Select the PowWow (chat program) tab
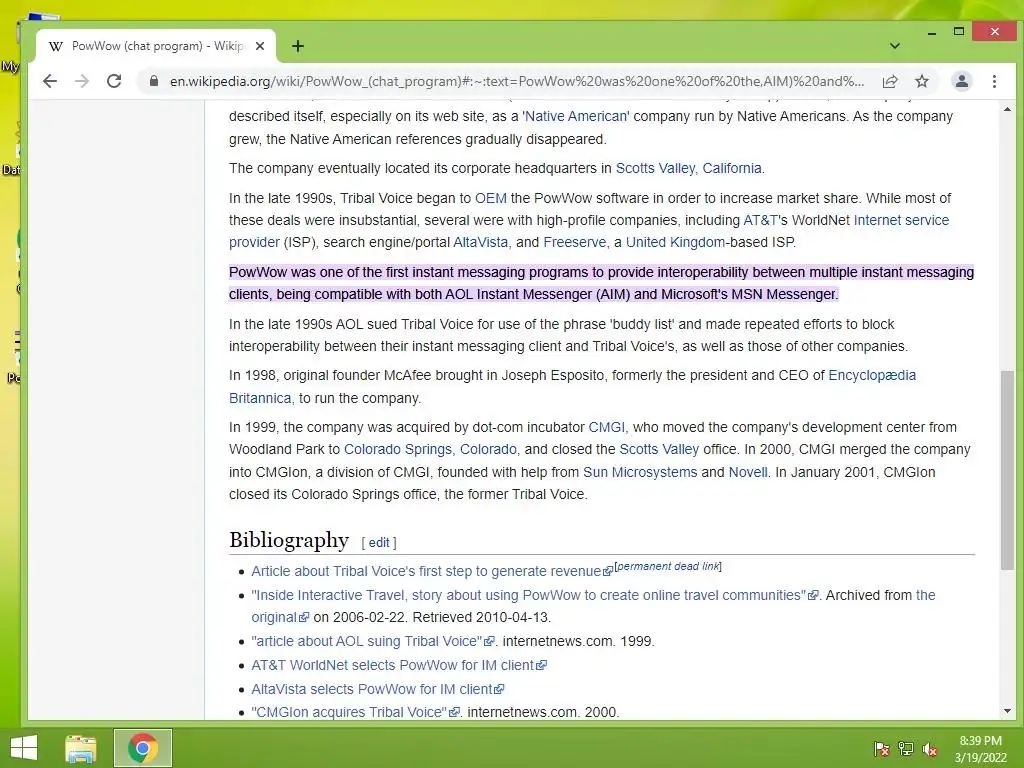The image size is (1024, 768). tap(156, 46)
